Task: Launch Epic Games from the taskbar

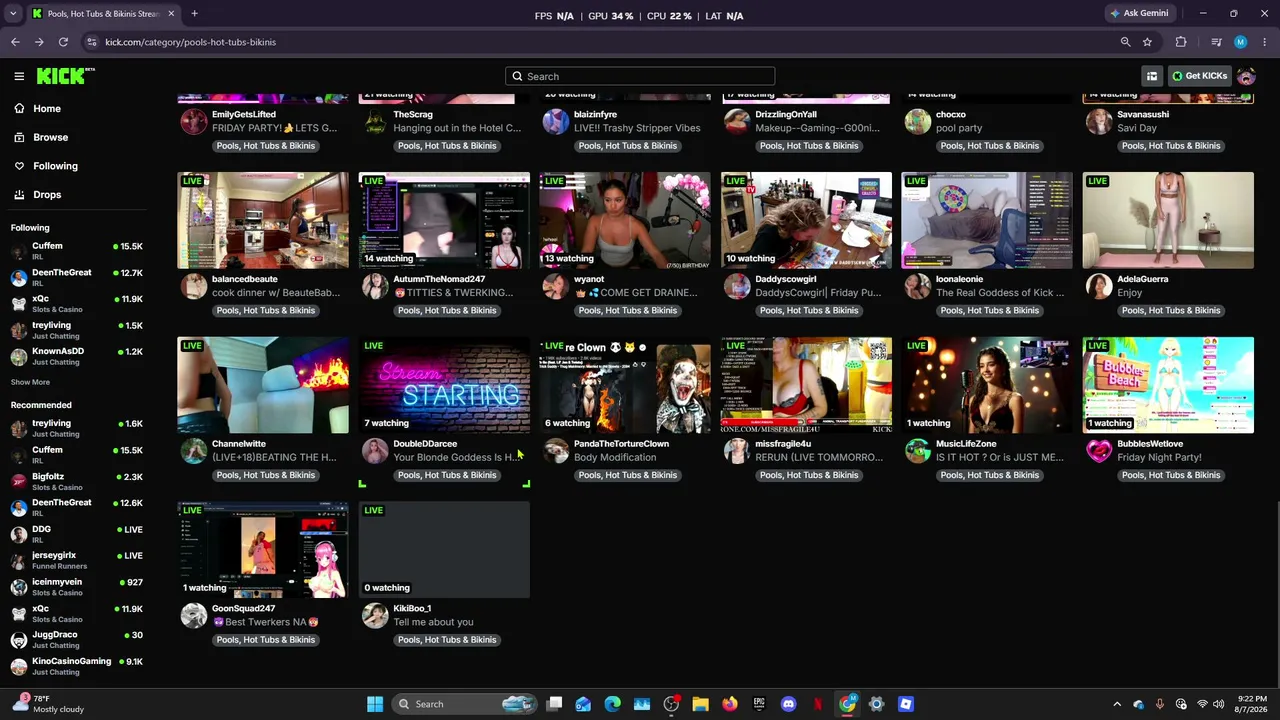Action: pyautogui.click(x=759, y=704)
